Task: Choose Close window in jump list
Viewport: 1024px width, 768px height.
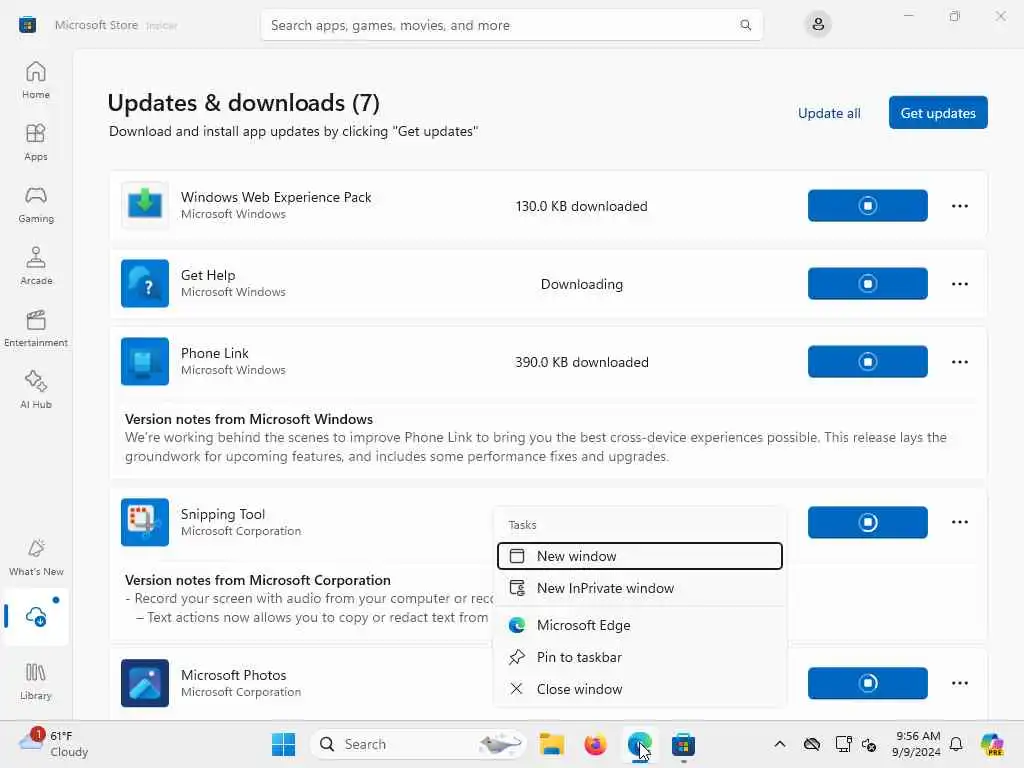Action: pos(639,689)
